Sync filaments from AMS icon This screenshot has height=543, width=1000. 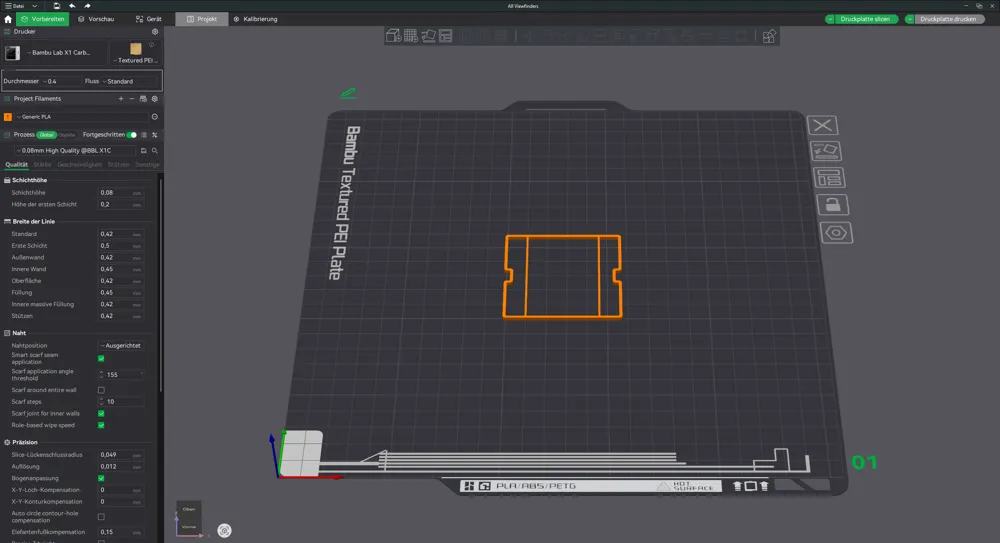coord(143,99)
